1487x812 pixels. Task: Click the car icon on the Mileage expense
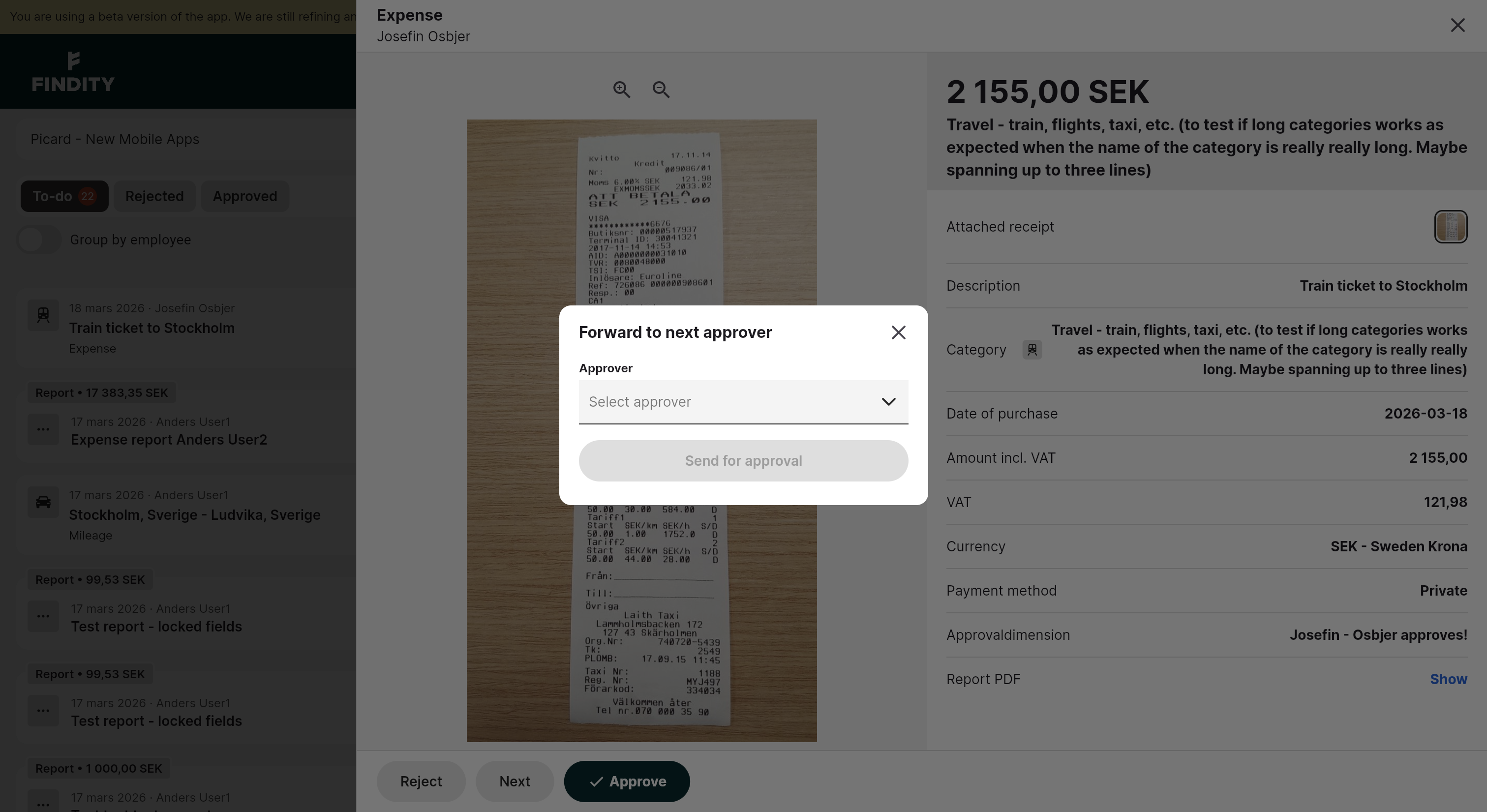(x=43, y=502)
